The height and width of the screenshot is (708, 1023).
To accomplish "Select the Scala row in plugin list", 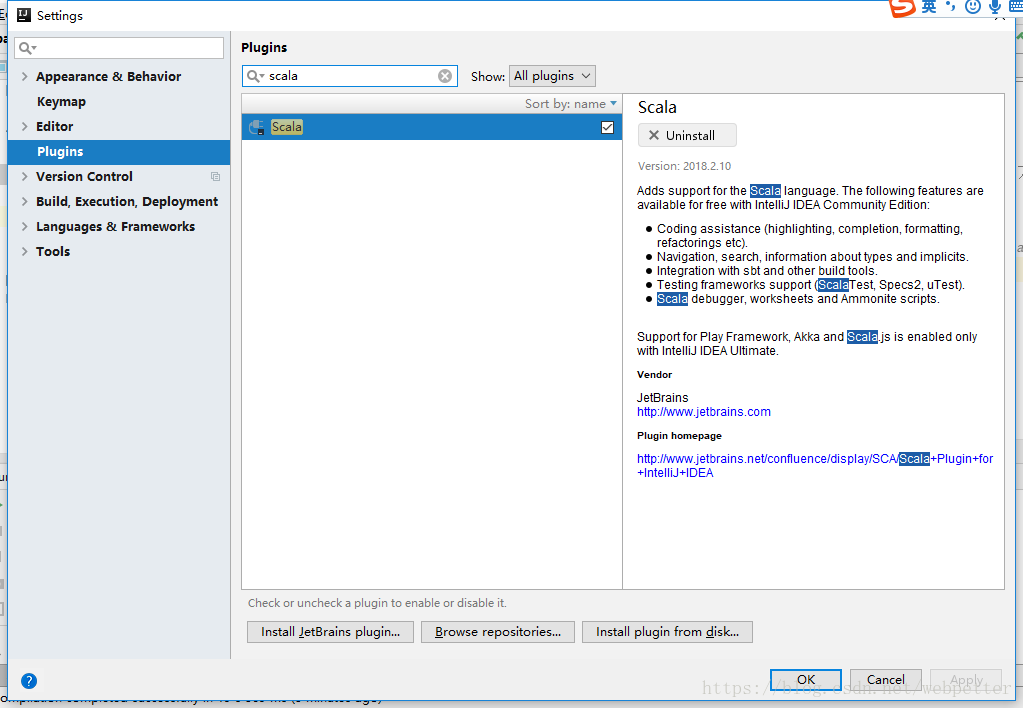I will [432, 127].
